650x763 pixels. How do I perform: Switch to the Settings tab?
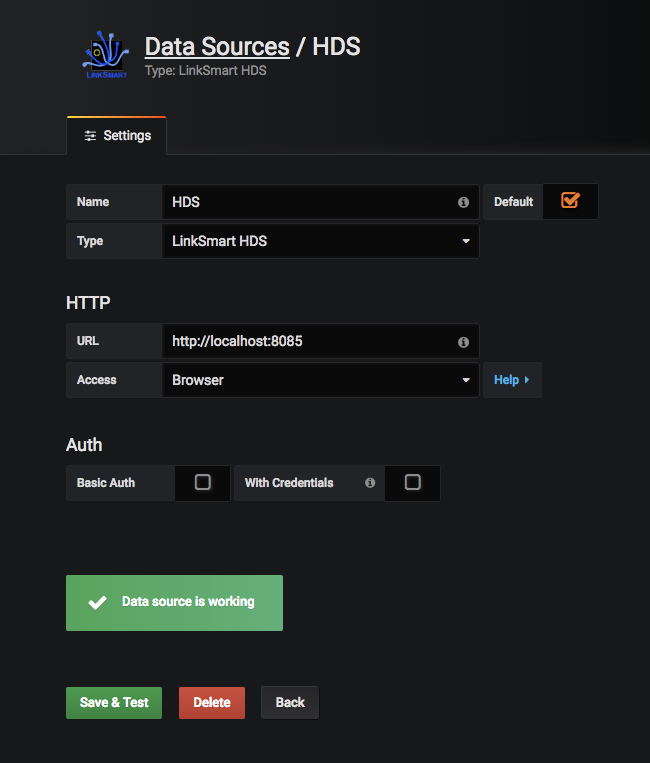117,136
